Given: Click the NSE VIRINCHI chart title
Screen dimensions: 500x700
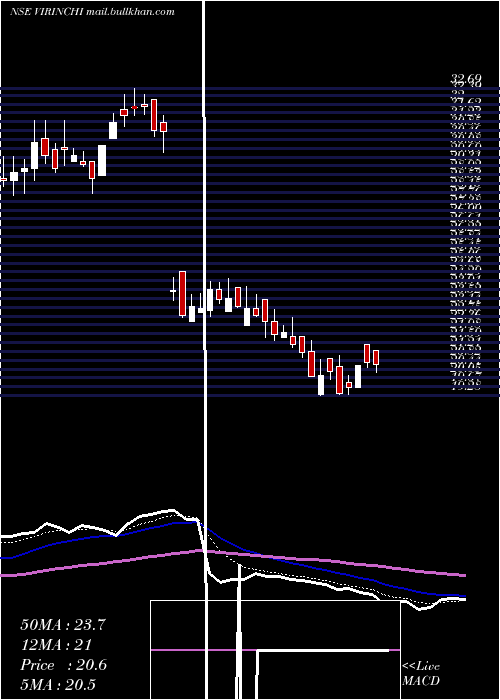Looking at the screenshot, I should 92,12.
